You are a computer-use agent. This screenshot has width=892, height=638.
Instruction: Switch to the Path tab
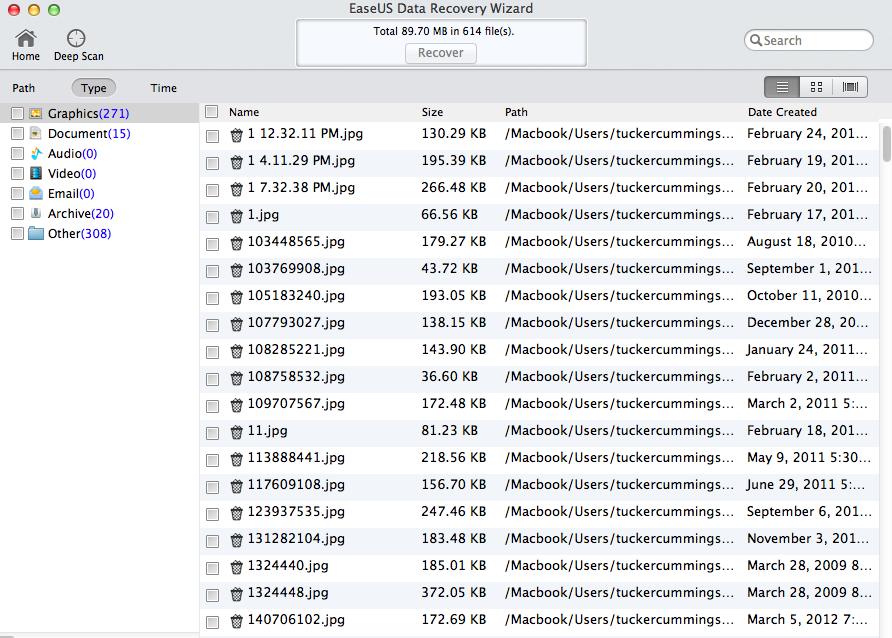24,88
